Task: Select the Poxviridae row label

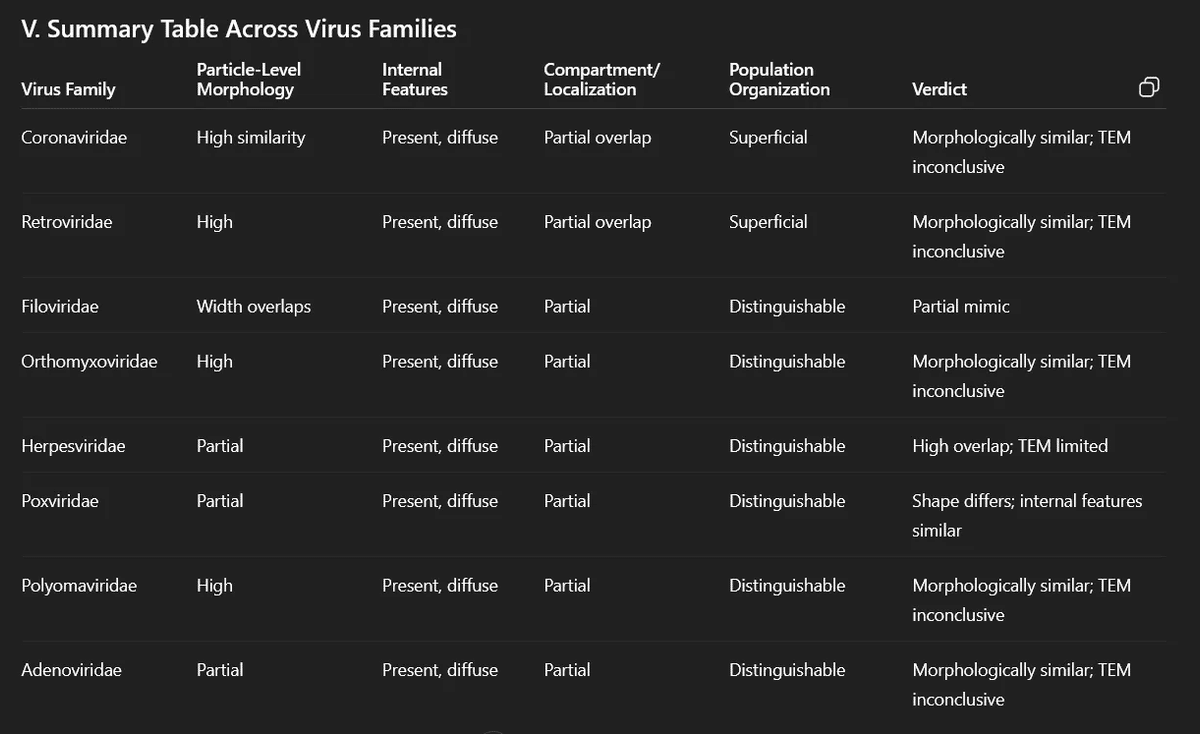Action: (60, 501)
